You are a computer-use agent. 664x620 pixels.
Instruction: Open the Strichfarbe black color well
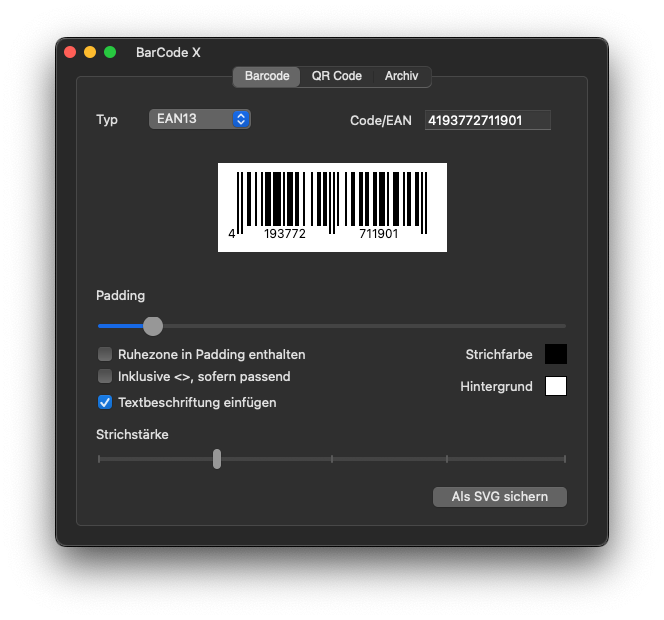(x=556, y=354)
